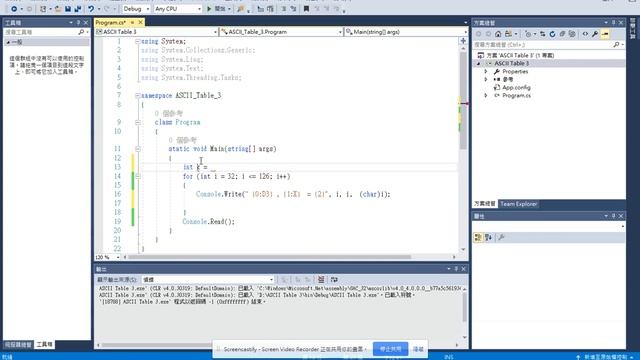Switch to the Team Explorer tab
640x360 pixels.
(x=518, y=204)
